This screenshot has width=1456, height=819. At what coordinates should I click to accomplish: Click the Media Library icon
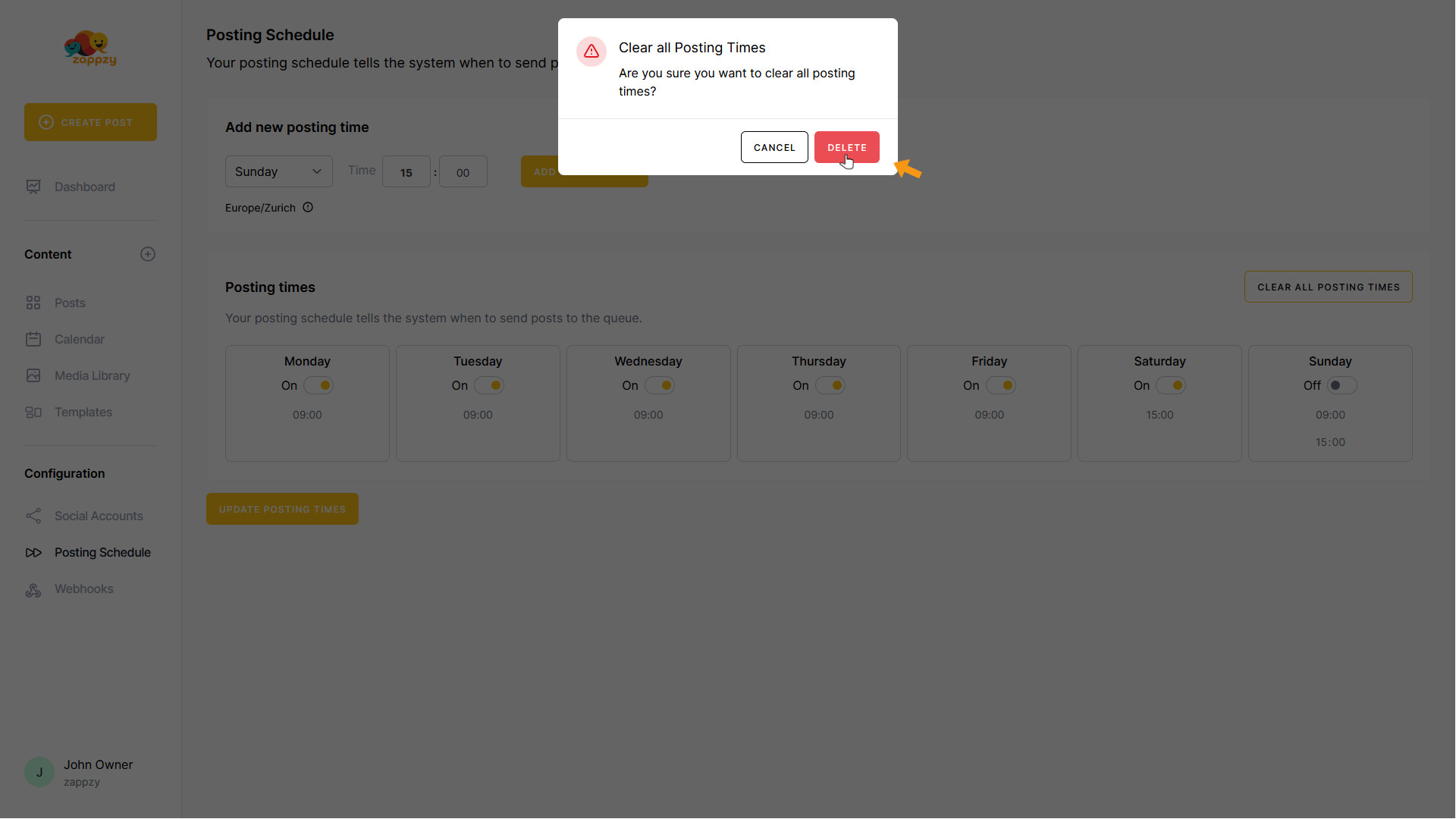click(33, 375)
